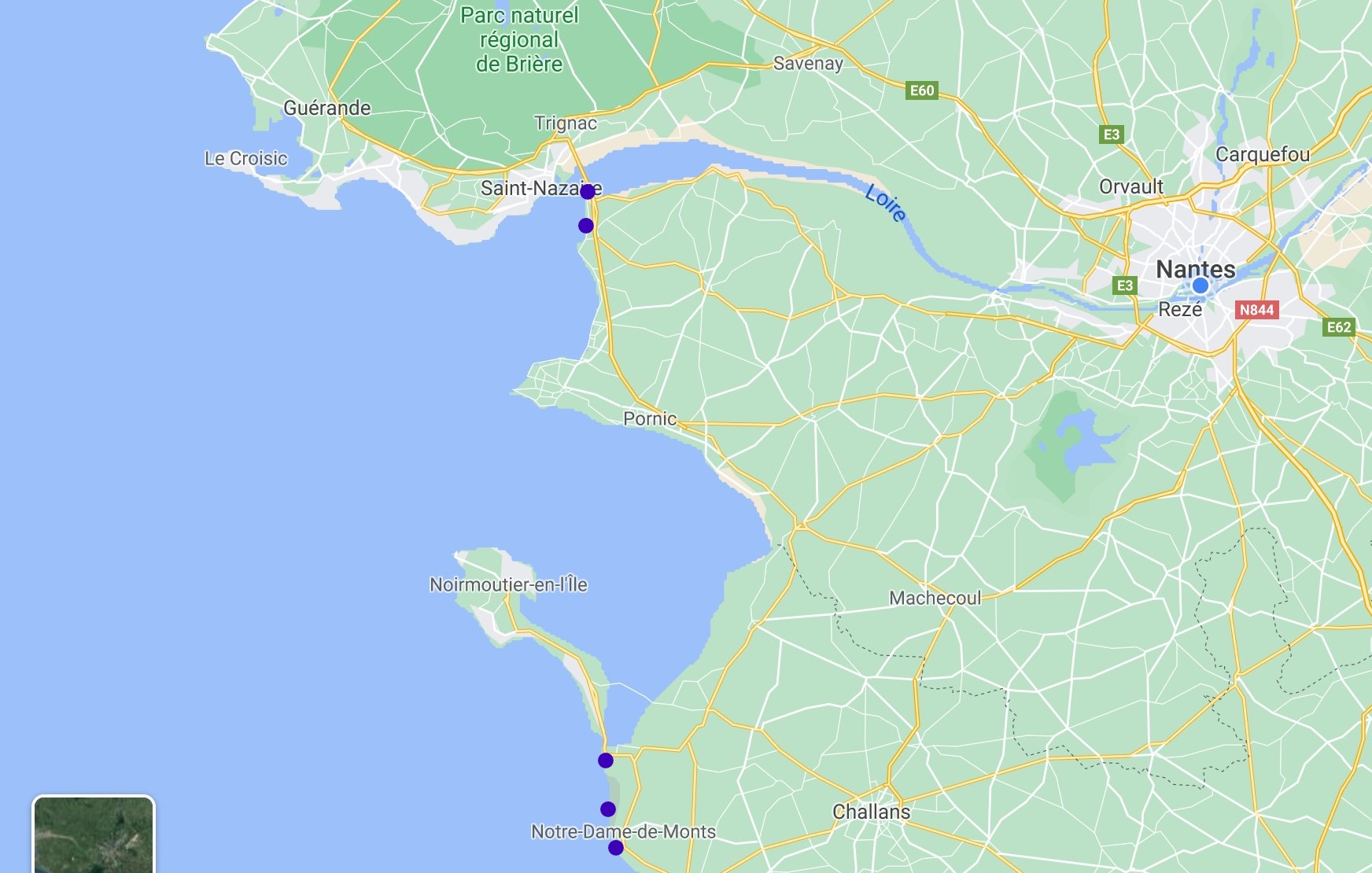Select the Nantes city label

1196,269
